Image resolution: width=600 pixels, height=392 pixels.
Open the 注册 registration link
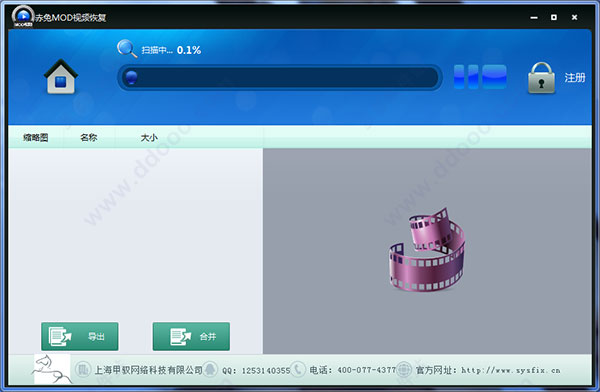pyautogui.click(x=575, y=78)
